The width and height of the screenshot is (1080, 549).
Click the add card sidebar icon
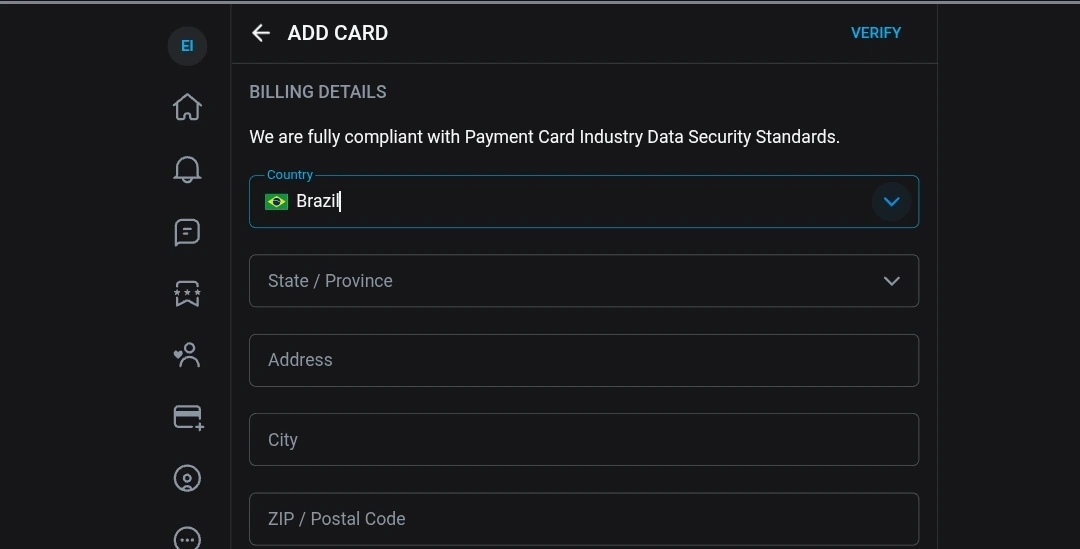coord(188,417)
